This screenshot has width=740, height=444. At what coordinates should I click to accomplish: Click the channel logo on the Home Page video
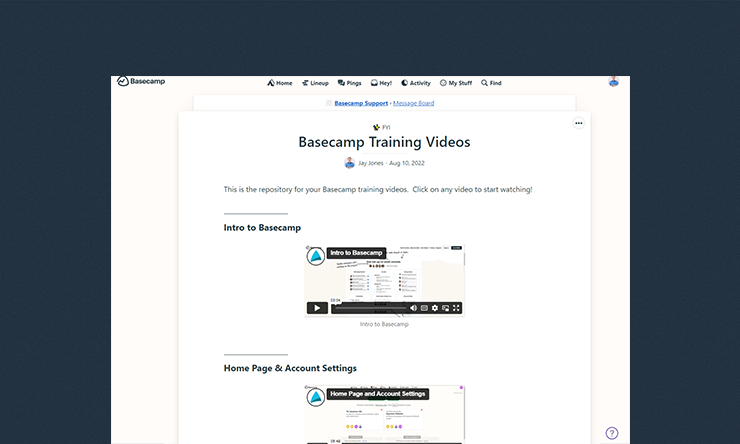click(x=316, y=397)
